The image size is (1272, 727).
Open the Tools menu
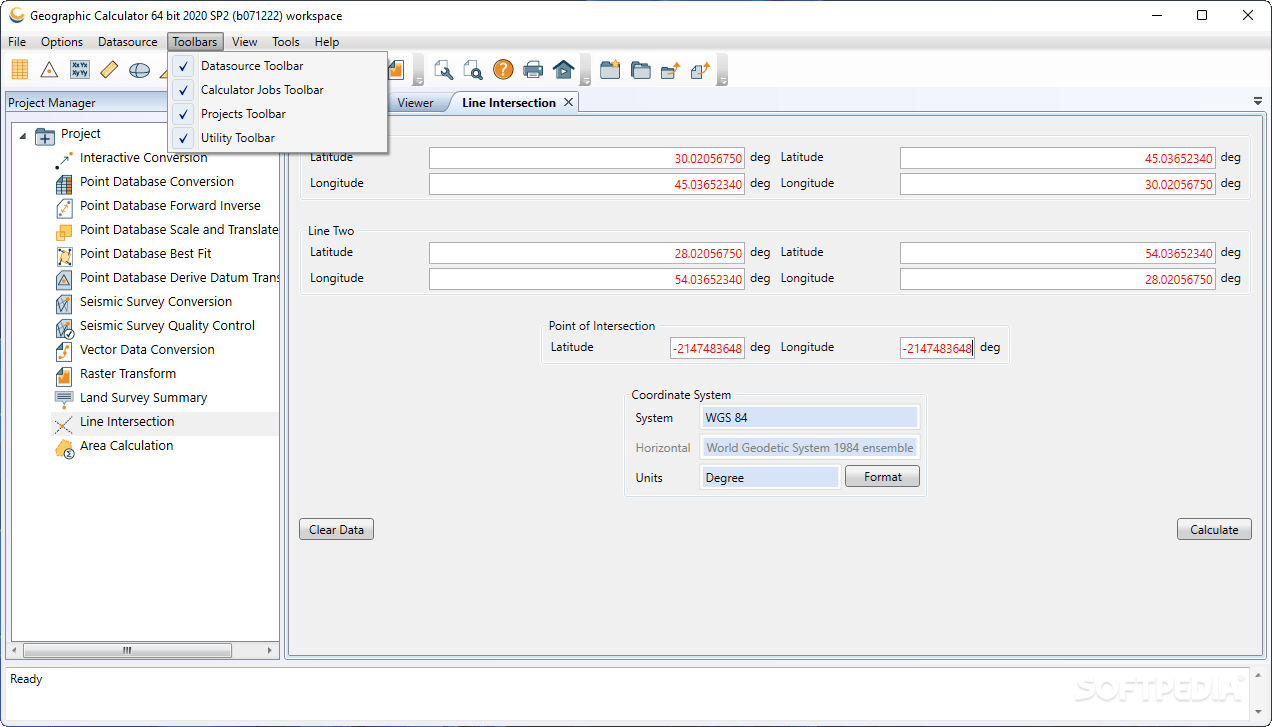[285, 42]
